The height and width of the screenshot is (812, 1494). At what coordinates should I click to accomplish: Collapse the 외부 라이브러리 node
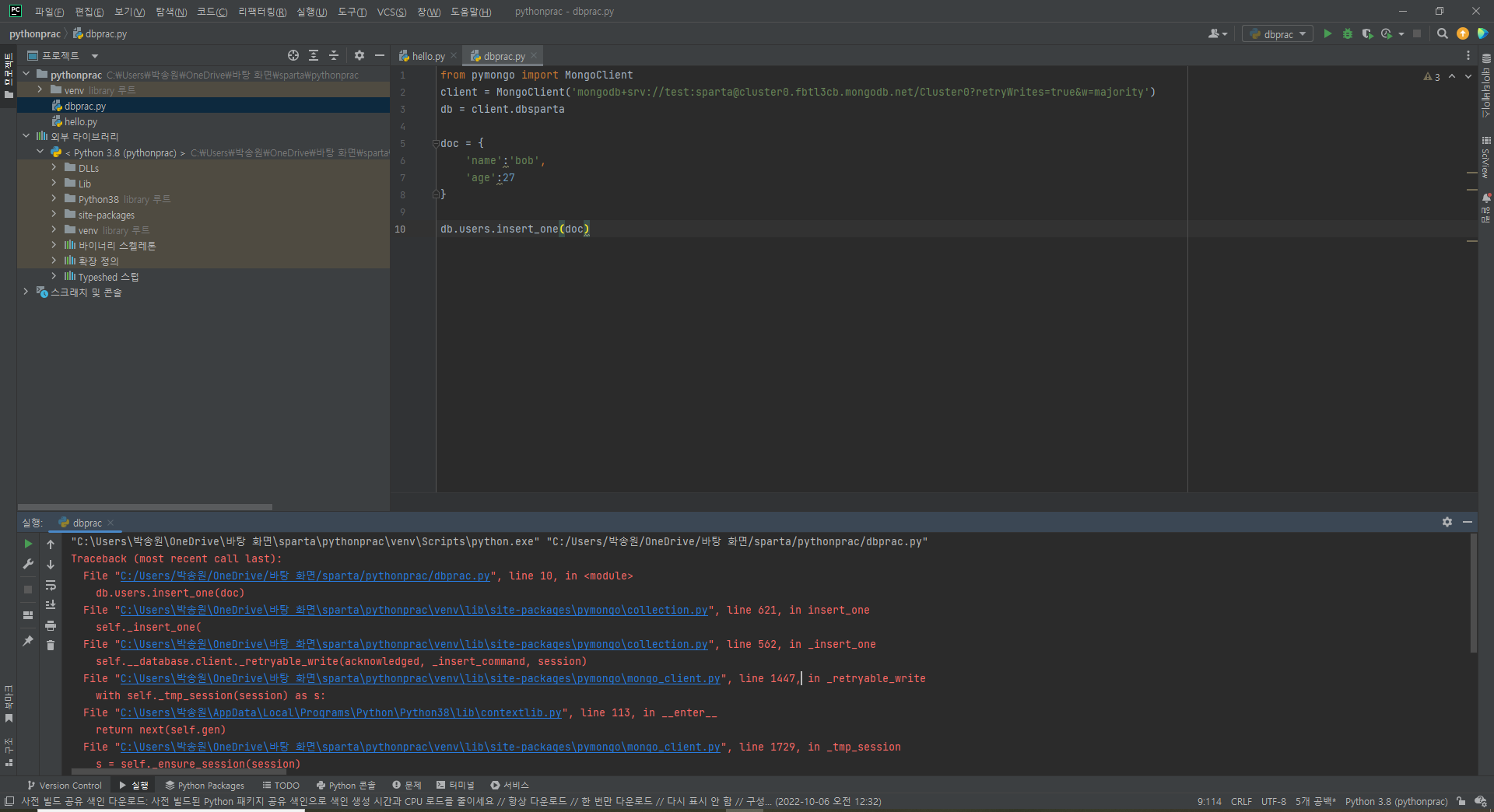(x=26, y=136)
